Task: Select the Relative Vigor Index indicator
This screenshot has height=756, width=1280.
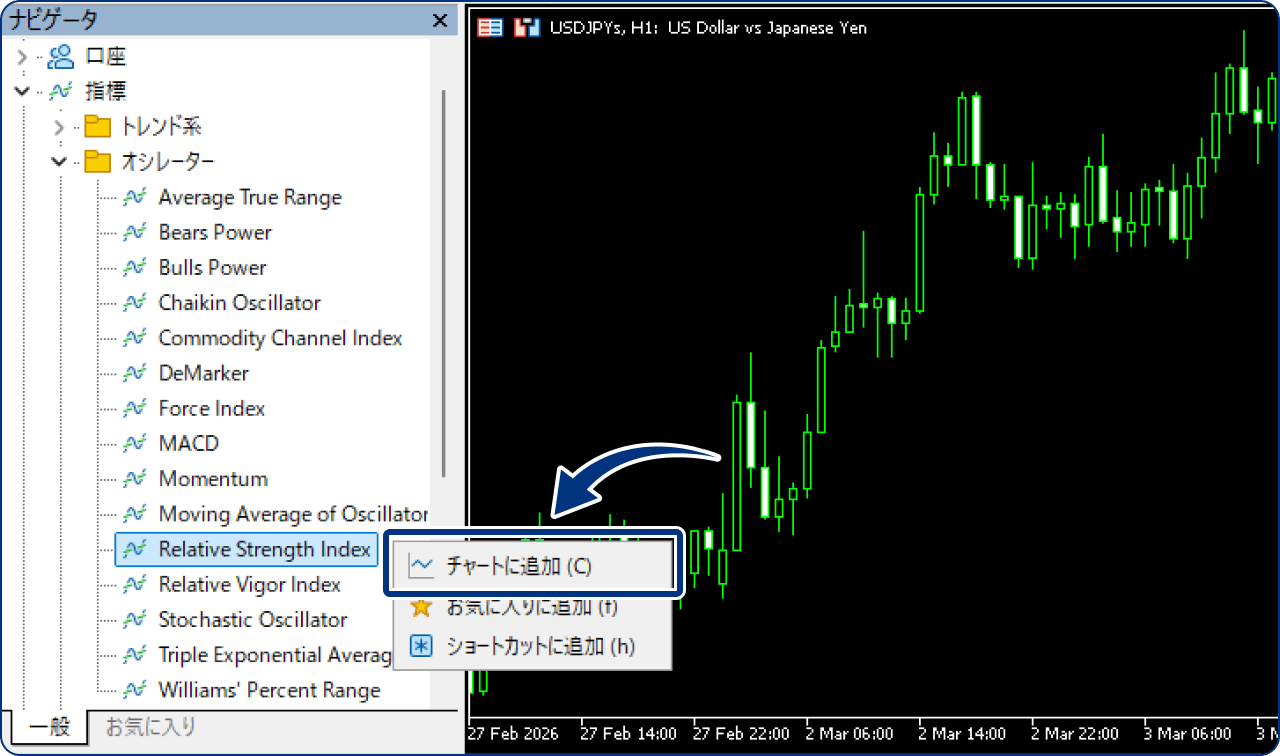Action: [249, 584]
